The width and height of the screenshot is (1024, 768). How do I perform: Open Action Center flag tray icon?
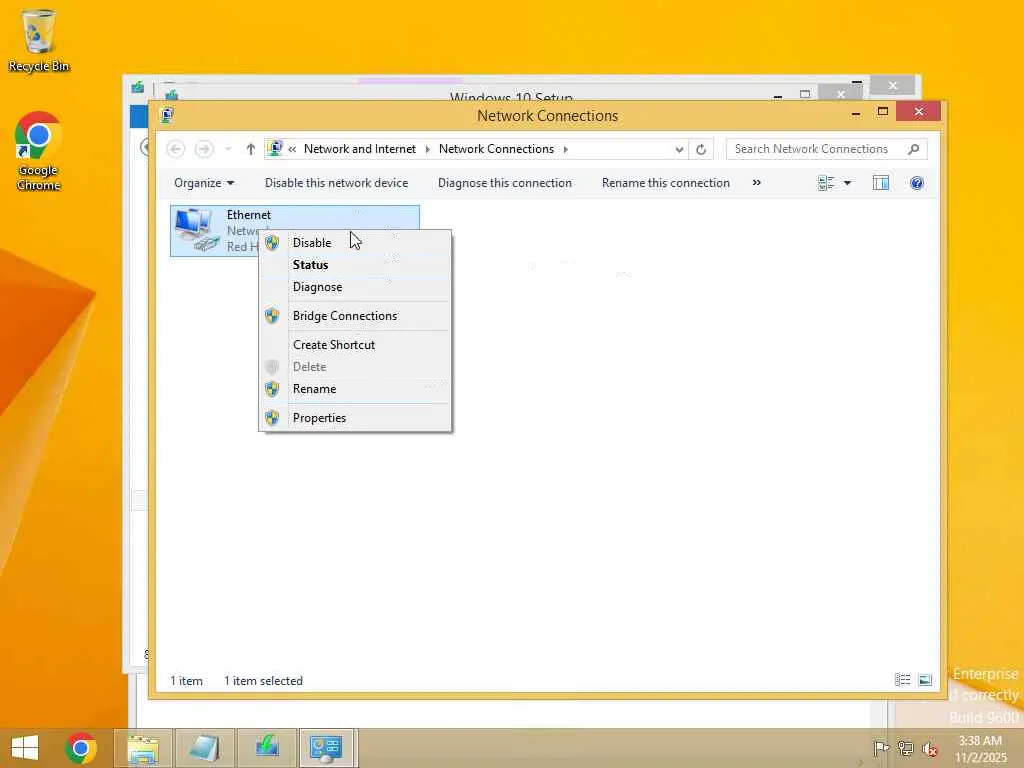pyautogui.click(x=881, y=748)
